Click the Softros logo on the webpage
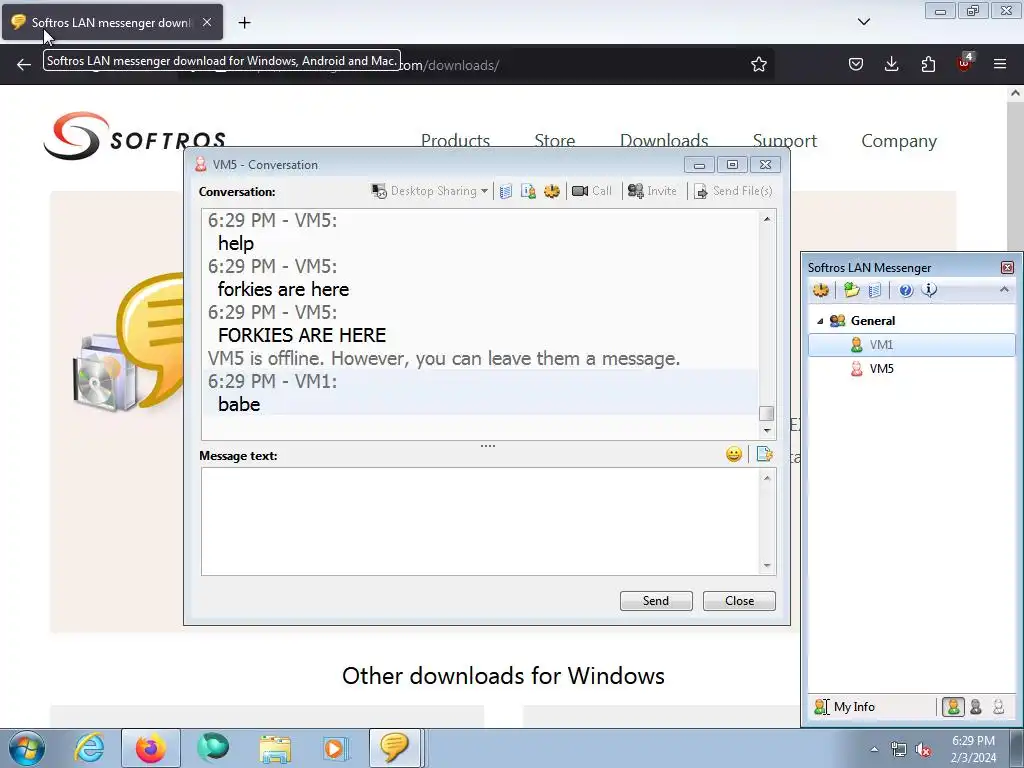Image resolution: width=1024 pixels, height=768 pixels. 135,136
